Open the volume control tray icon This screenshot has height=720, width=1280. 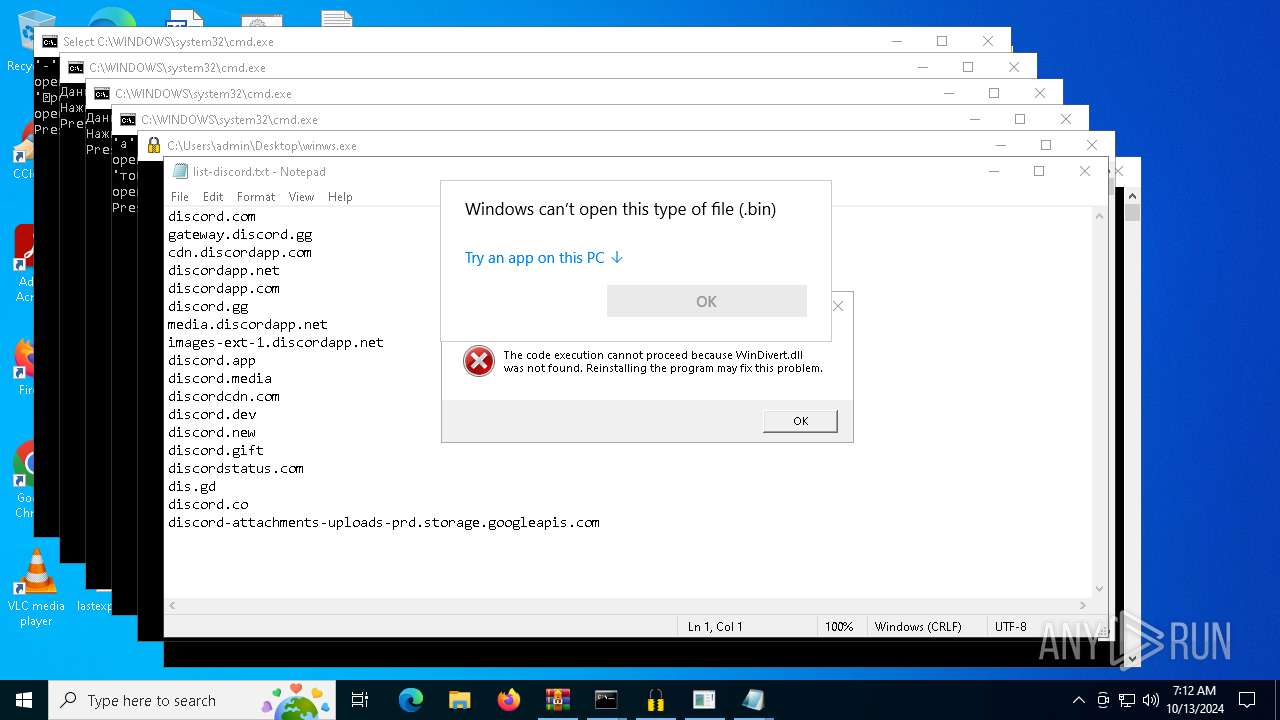[1150, 700]
